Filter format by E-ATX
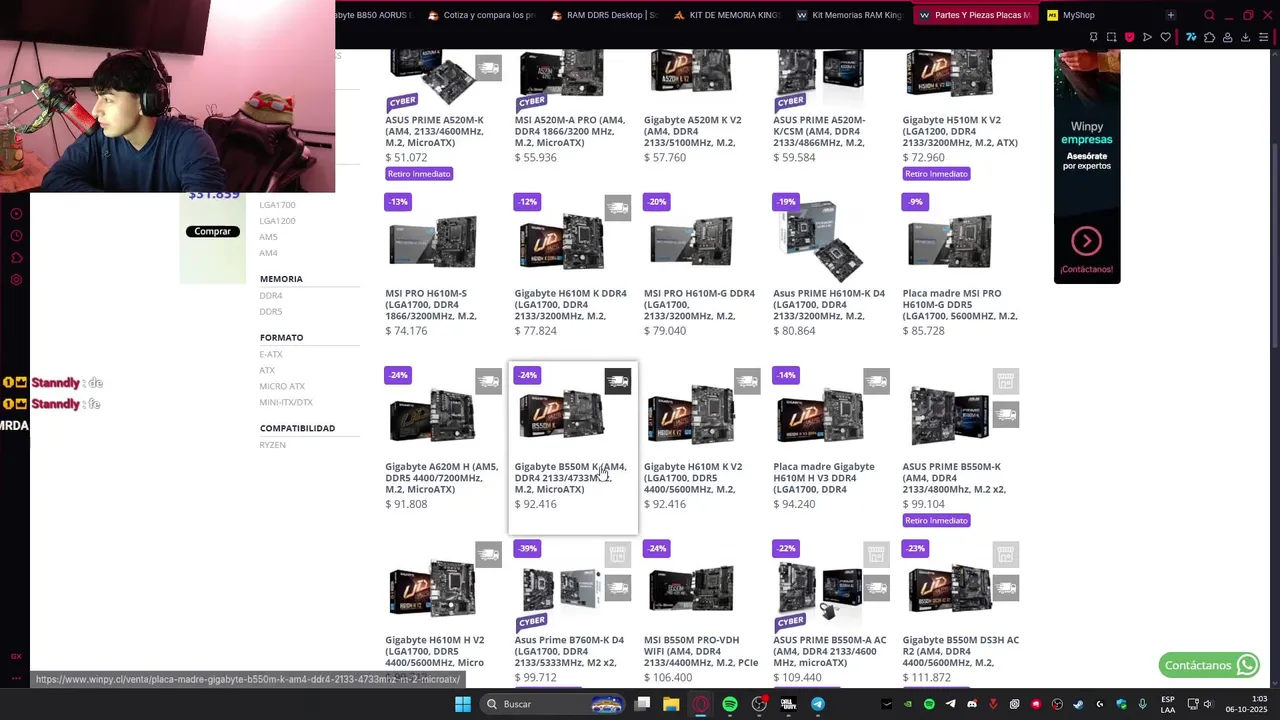This screenshot has width=1280, height=720. 271,354
